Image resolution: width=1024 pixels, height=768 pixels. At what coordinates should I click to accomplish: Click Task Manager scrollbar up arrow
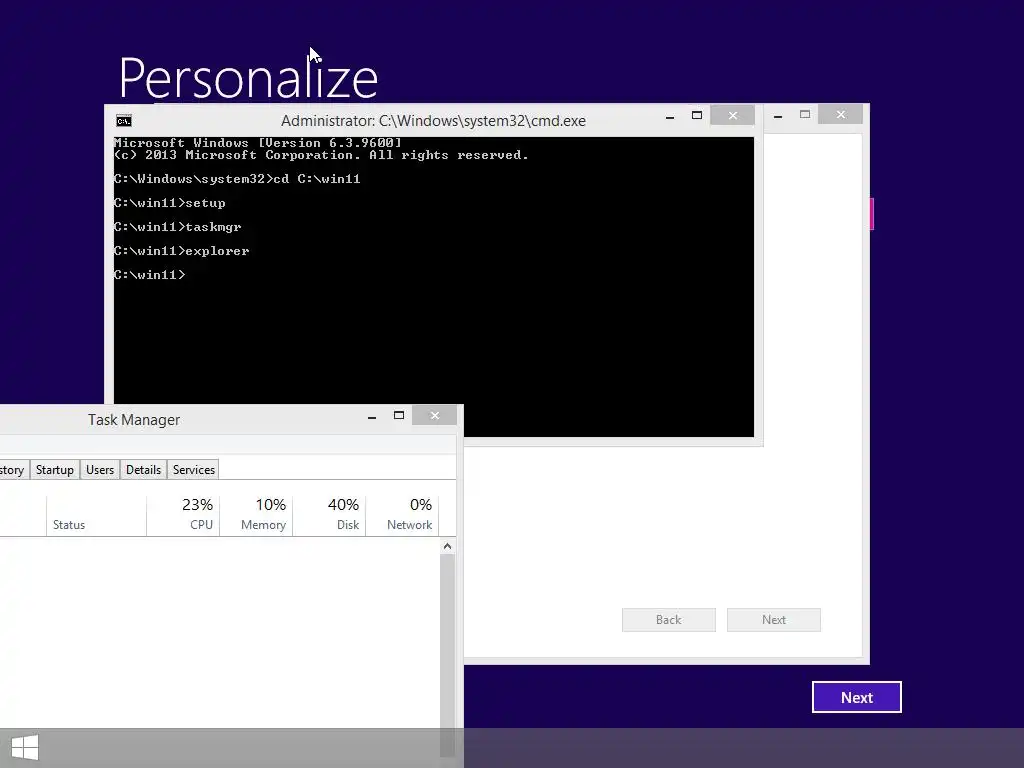447,546
